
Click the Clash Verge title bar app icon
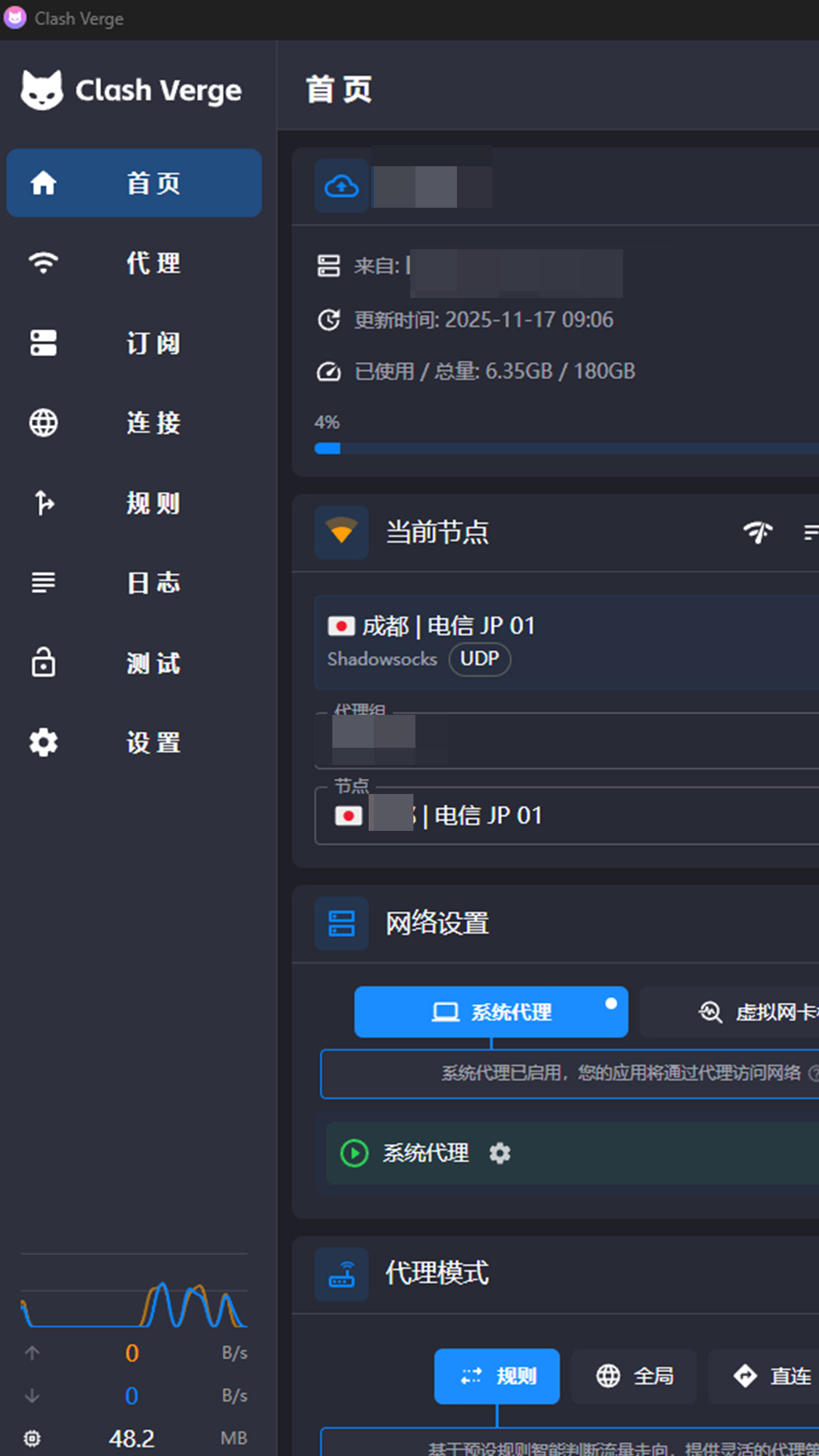point(15,18)
